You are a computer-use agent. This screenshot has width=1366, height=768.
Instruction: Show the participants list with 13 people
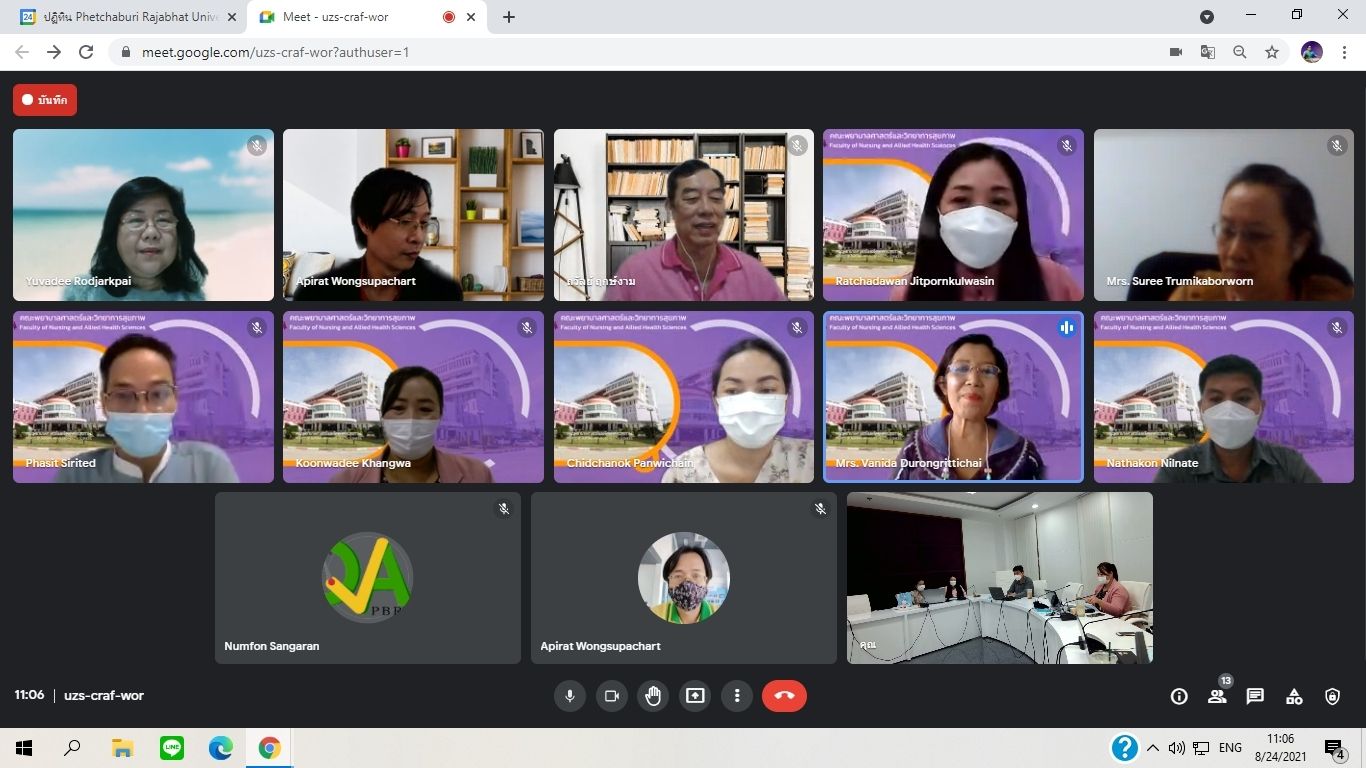[1217, 697]
